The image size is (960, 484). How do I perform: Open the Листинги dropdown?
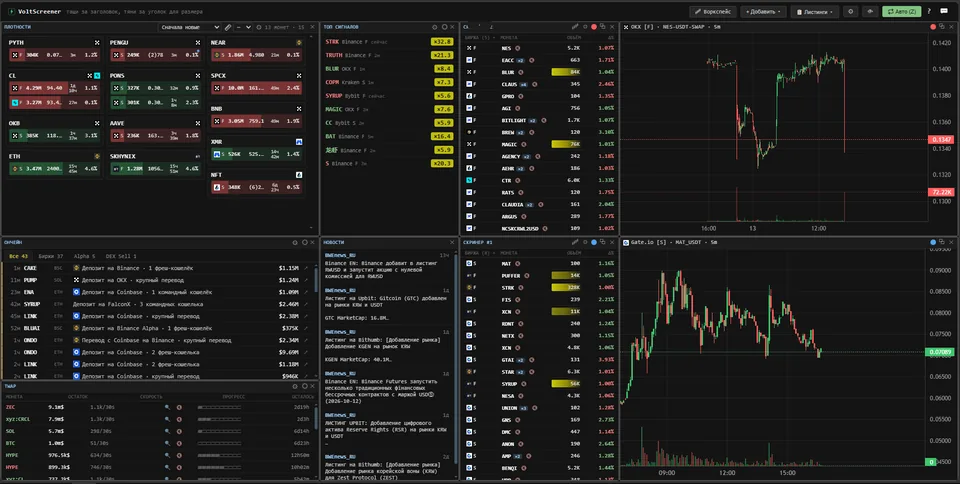[x=814, y=12]
